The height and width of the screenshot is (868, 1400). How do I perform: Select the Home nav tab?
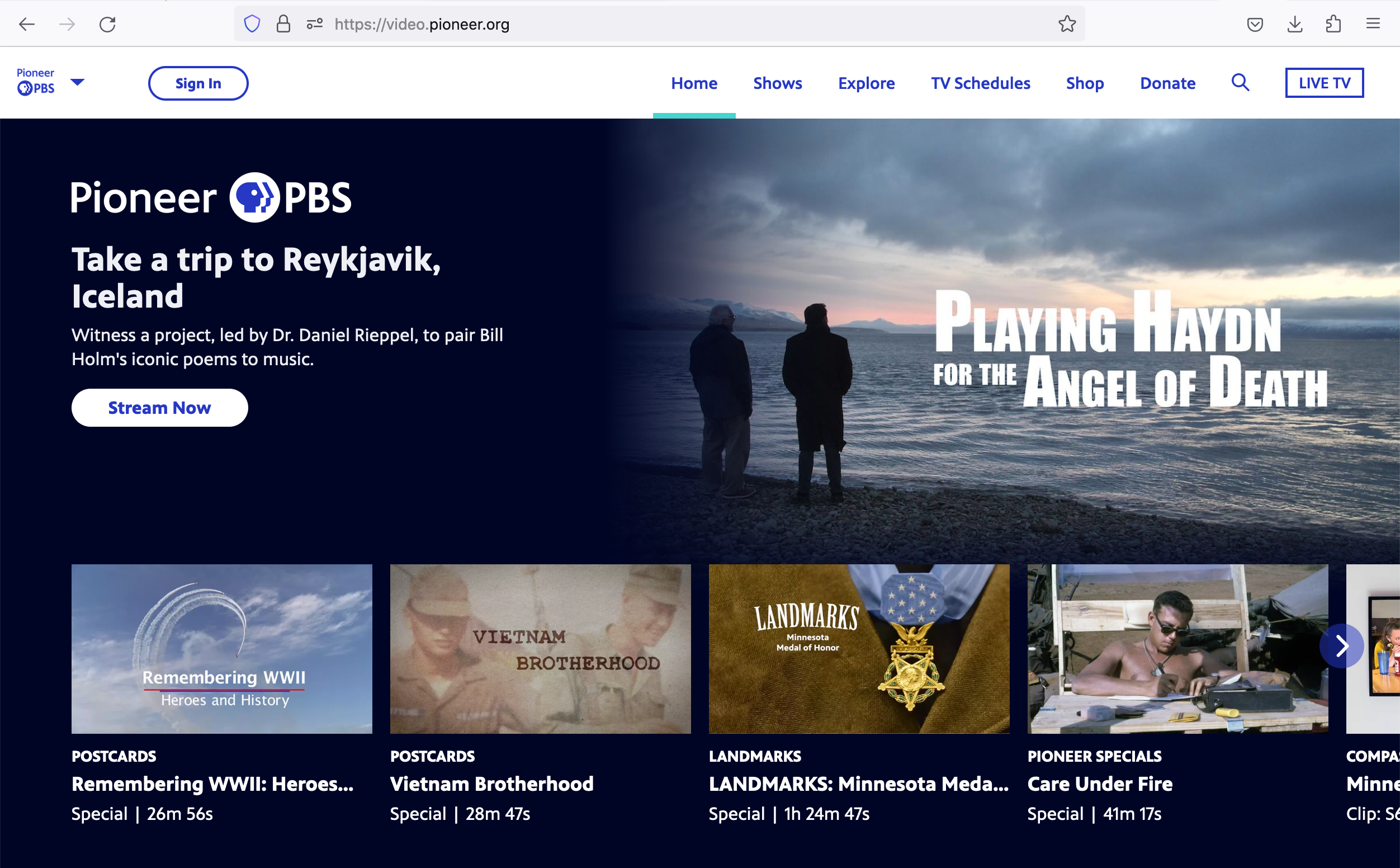pos(694,83)
